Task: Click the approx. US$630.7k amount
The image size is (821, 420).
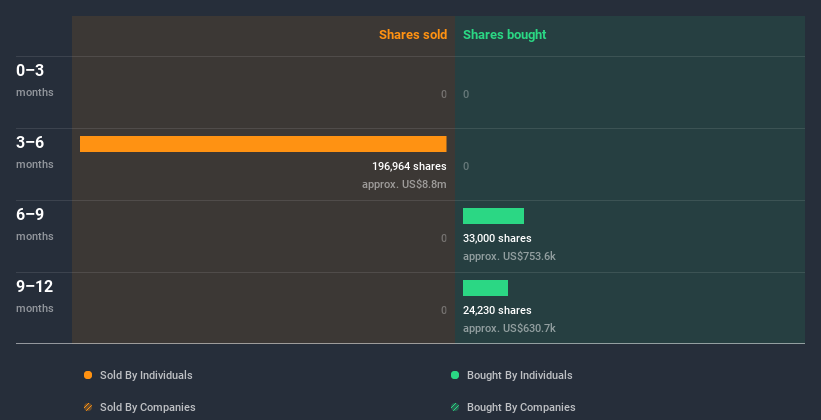Action: [x=509, y=329]
